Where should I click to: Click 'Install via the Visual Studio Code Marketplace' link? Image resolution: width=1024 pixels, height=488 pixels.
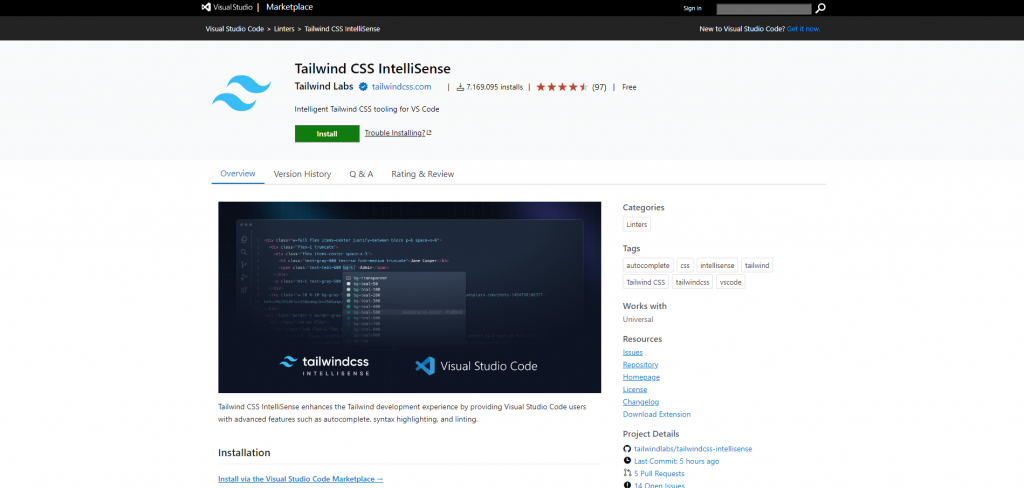point(300,479)
